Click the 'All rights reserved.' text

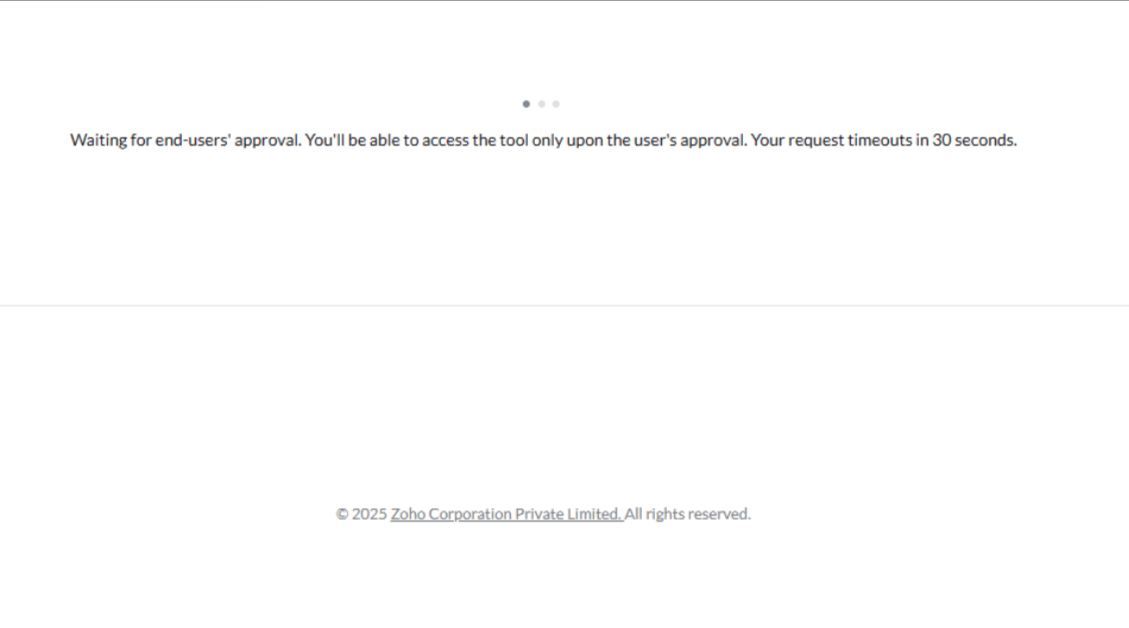click(688, 514)
